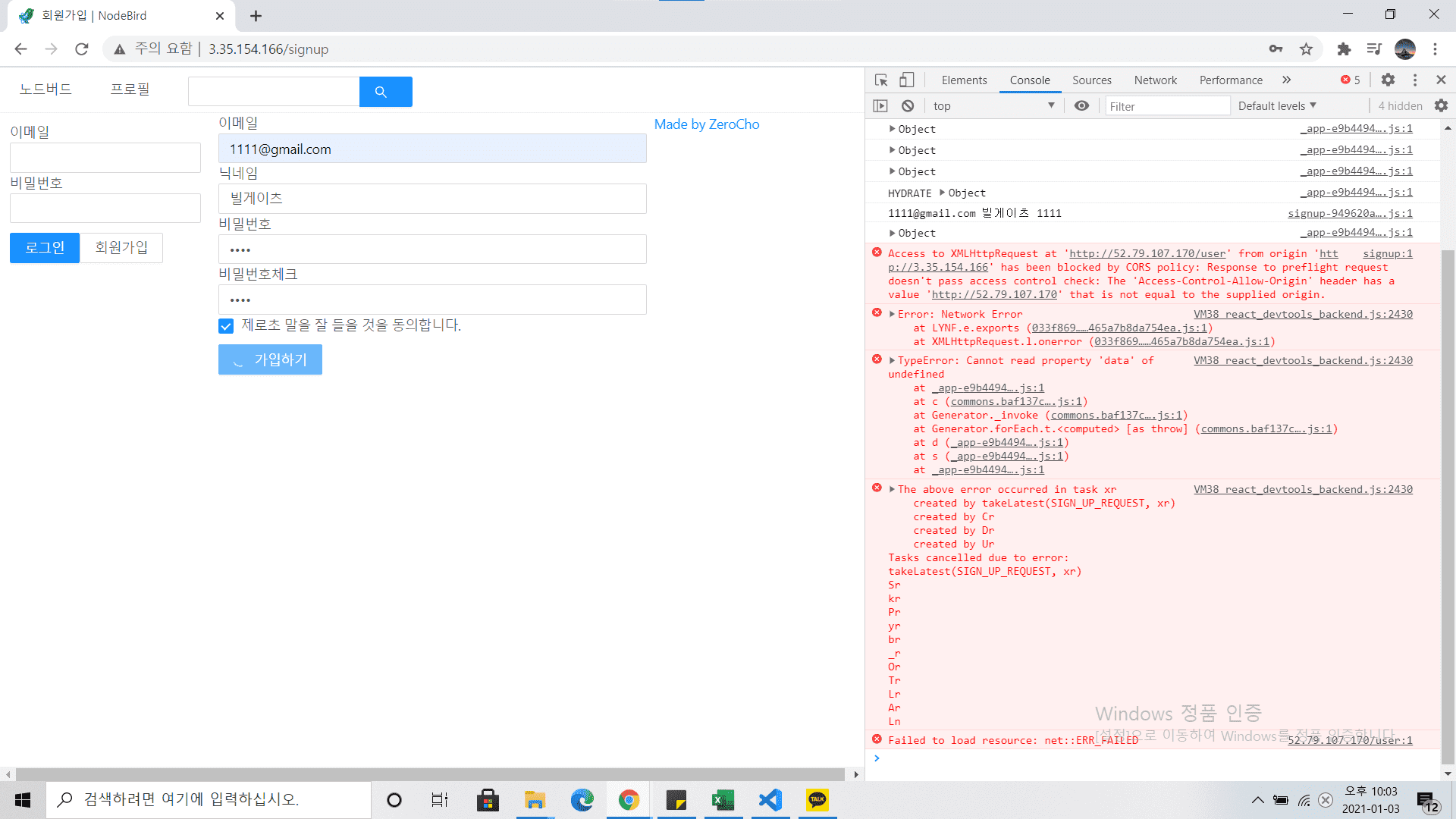The height and width of the screenshot is (819, 1456).
Task: Open DevTools settings gear icon
Action: [x=1388, y=80]
